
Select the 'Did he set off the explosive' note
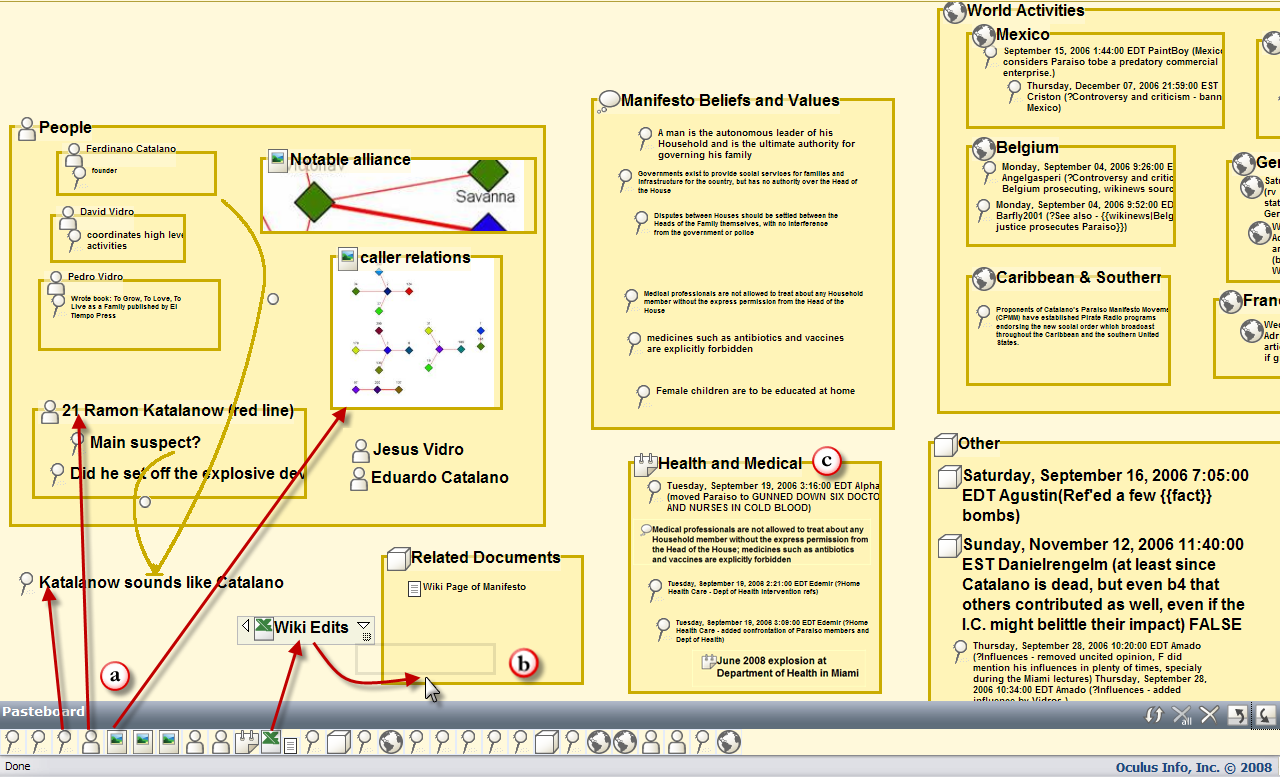(188, 474)
